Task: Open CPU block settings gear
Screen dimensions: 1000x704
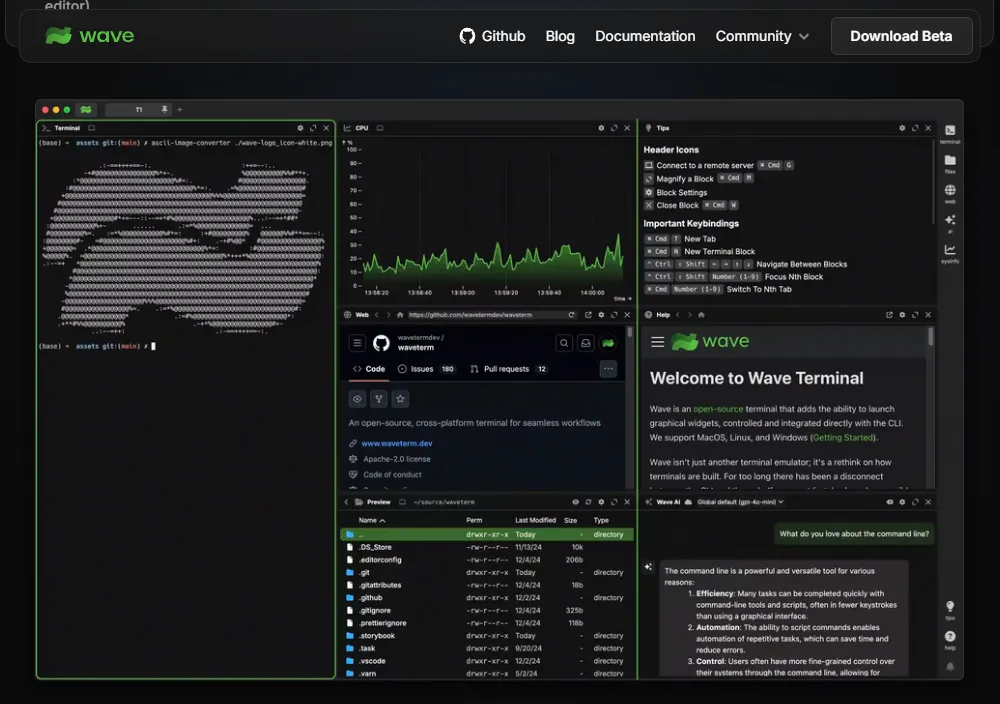Action: (601, 128)
